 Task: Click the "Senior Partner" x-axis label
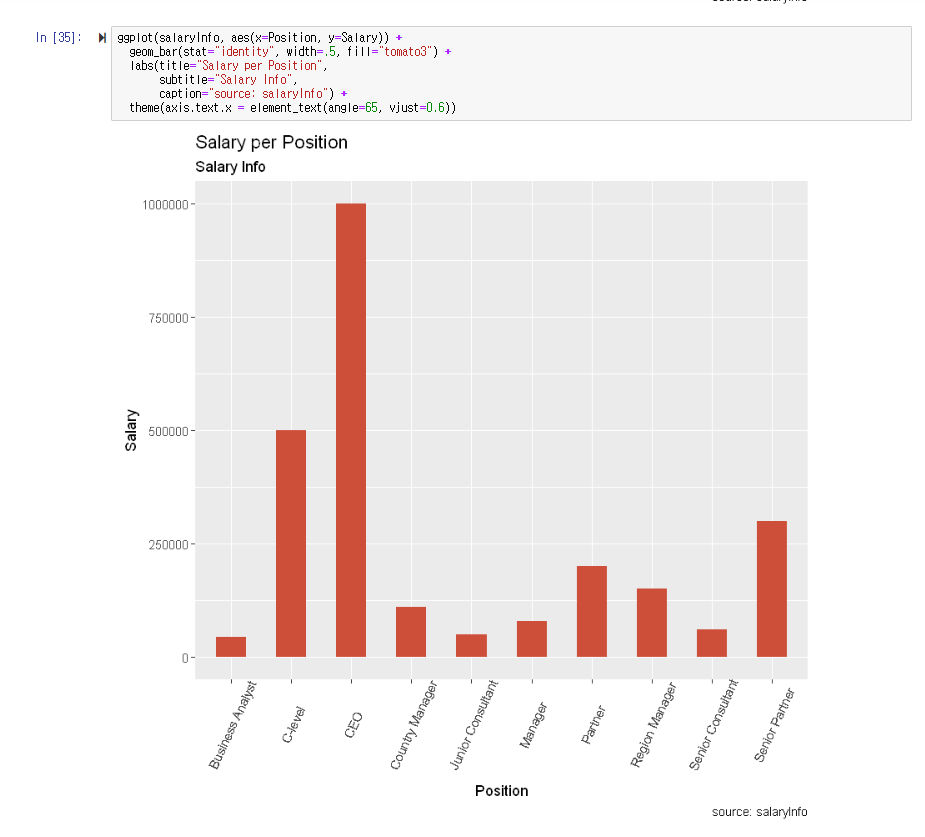pyautogui.click(x=775, y=724)
